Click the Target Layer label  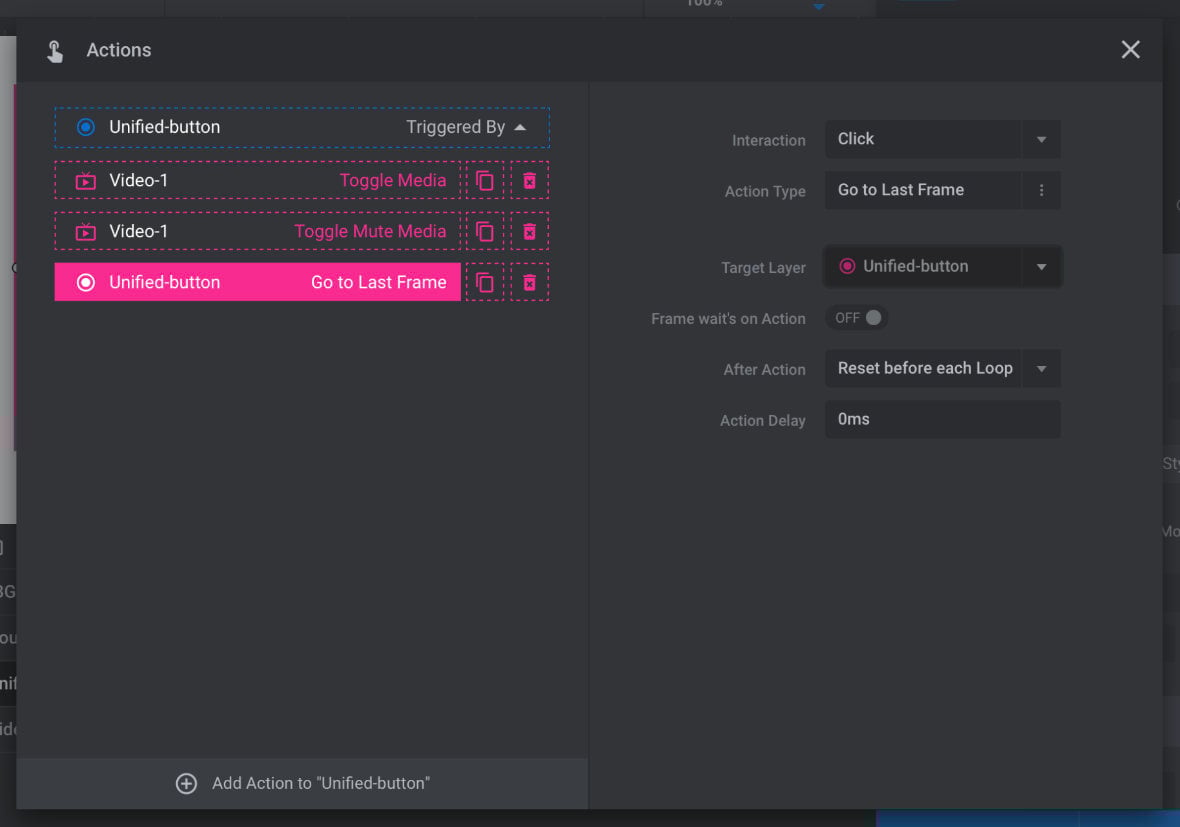pos(763,268)
